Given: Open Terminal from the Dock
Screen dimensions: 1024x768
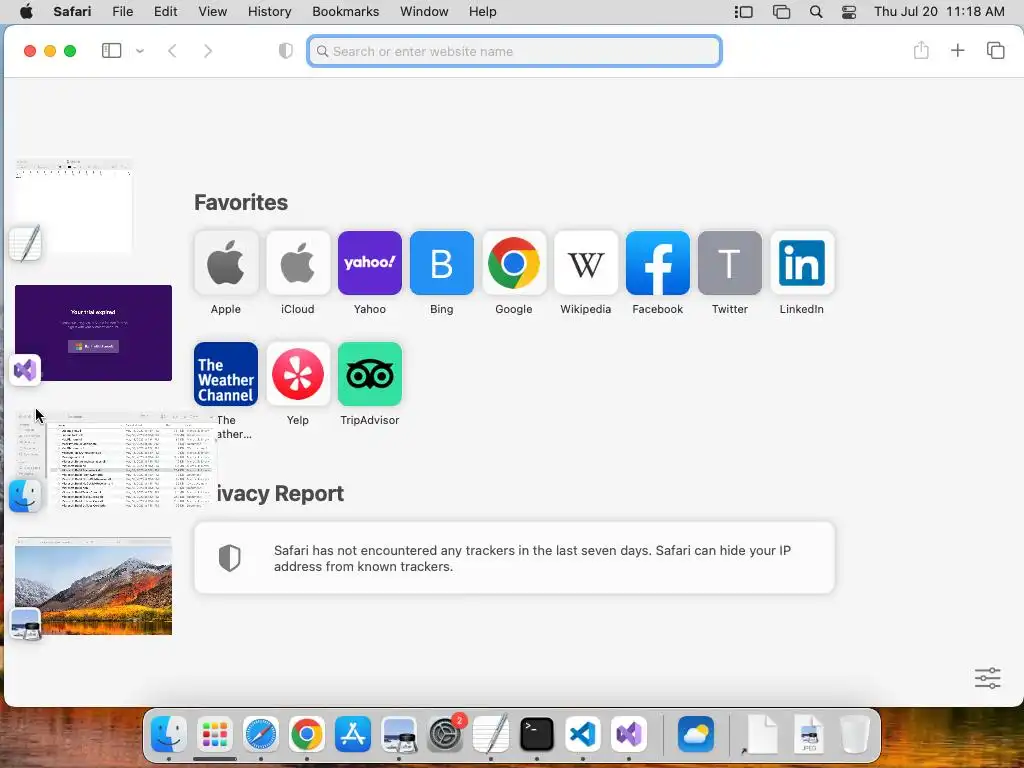Looking at the screenshot, I should [x=537, y=734].
